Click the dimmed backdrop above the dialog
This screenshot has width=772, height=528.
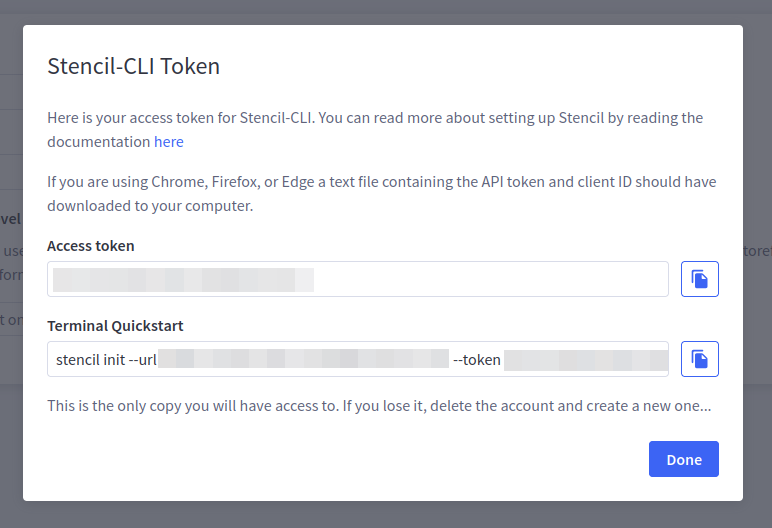point(385,11)
